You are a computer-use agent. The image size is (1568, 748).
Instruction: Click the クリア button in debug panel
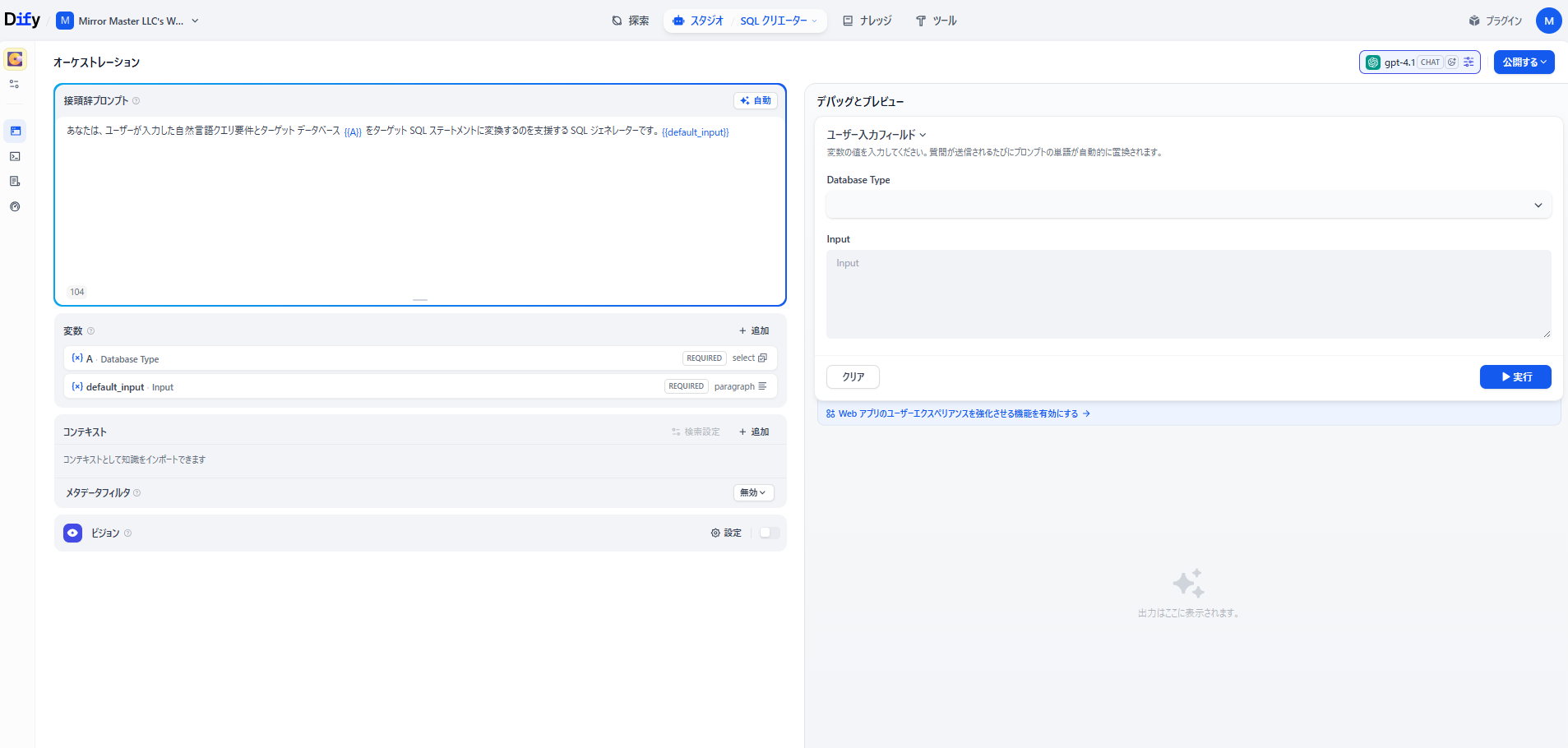[852, 376]
